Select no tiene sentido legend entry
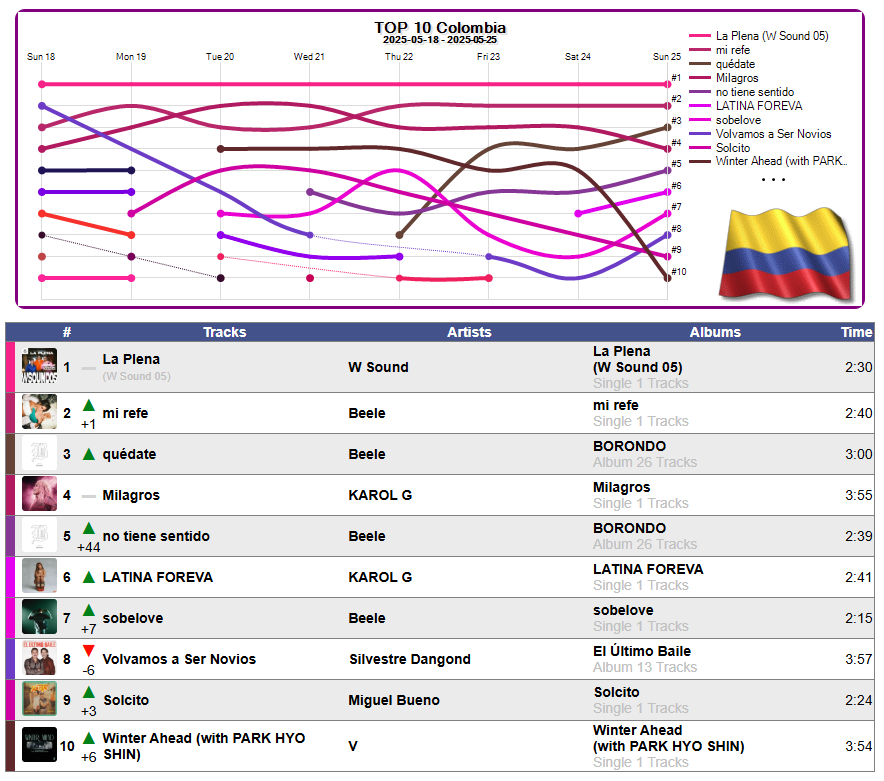Viewport: 884px width, 781px height. point(741,92)
